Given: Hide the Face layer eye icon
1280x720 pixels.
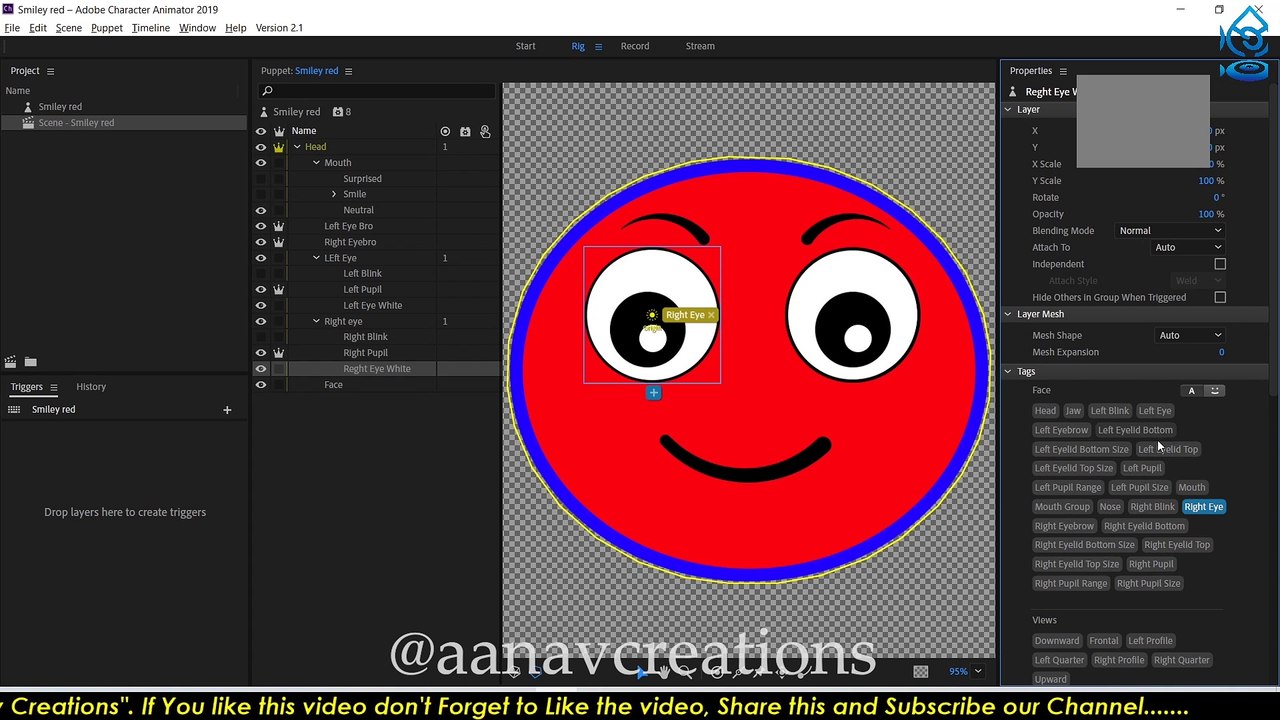Looking at the screenshot, I should (261, 385).
